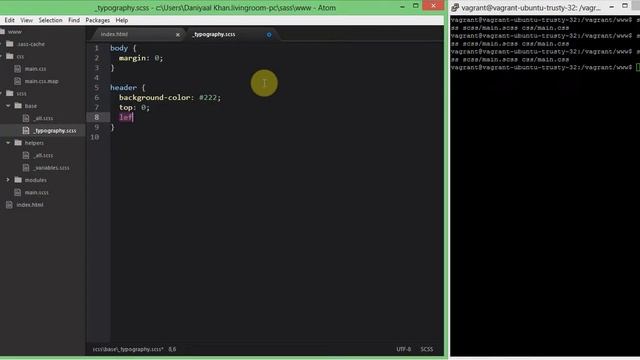Click line number 10 in the gutter
The width and height of the screenshot is (640, 360).
point(95,137)
